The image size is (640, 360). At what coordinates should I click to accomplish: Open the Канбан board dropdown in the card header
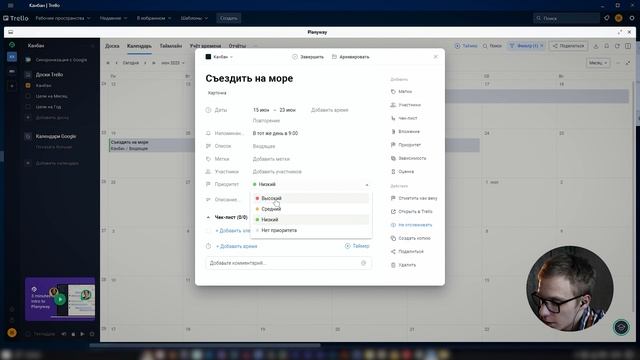click(x=219, y=57)
